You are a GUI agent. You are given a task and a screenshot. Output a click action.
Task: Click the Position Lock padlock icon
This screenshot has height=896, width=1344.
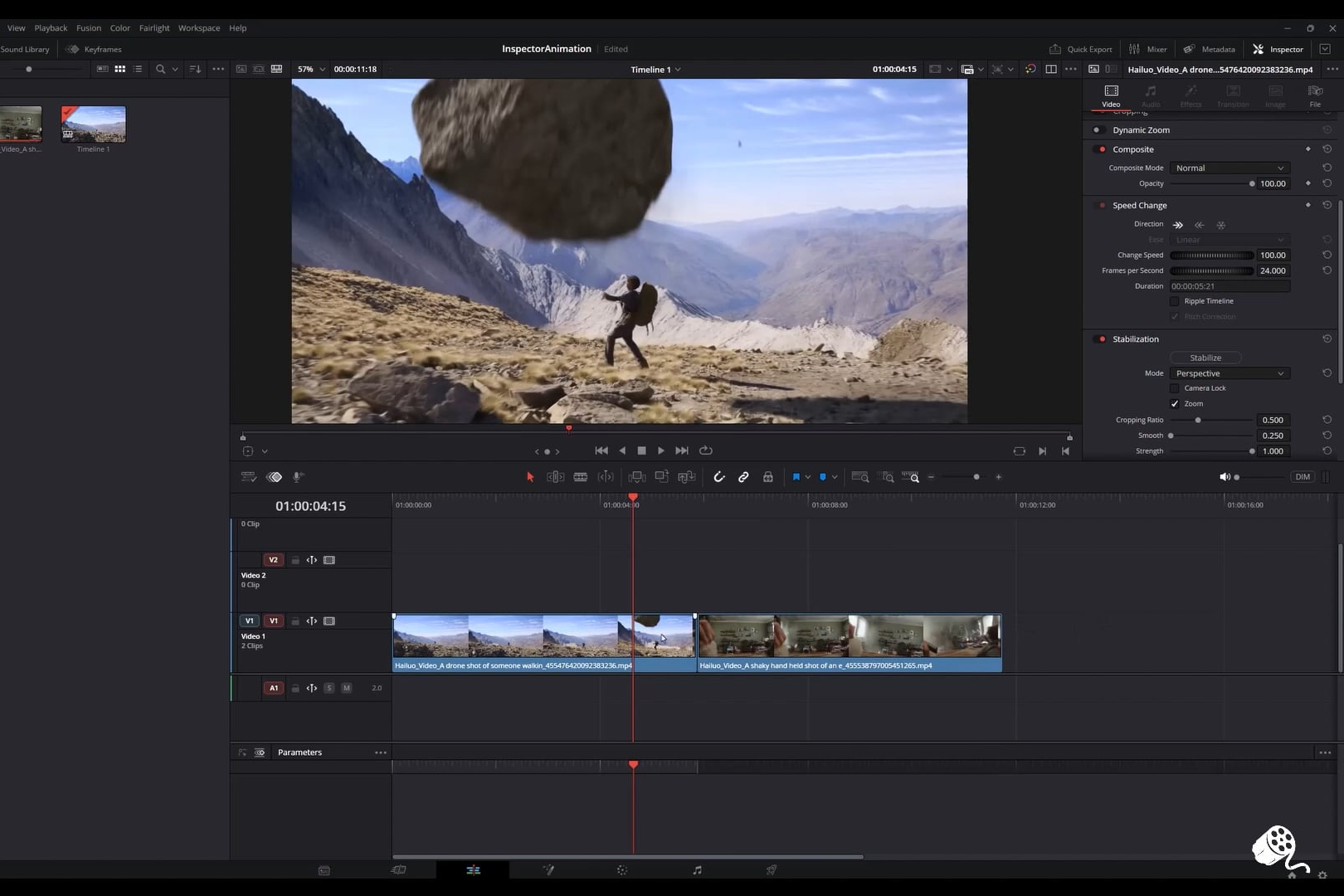768,477
